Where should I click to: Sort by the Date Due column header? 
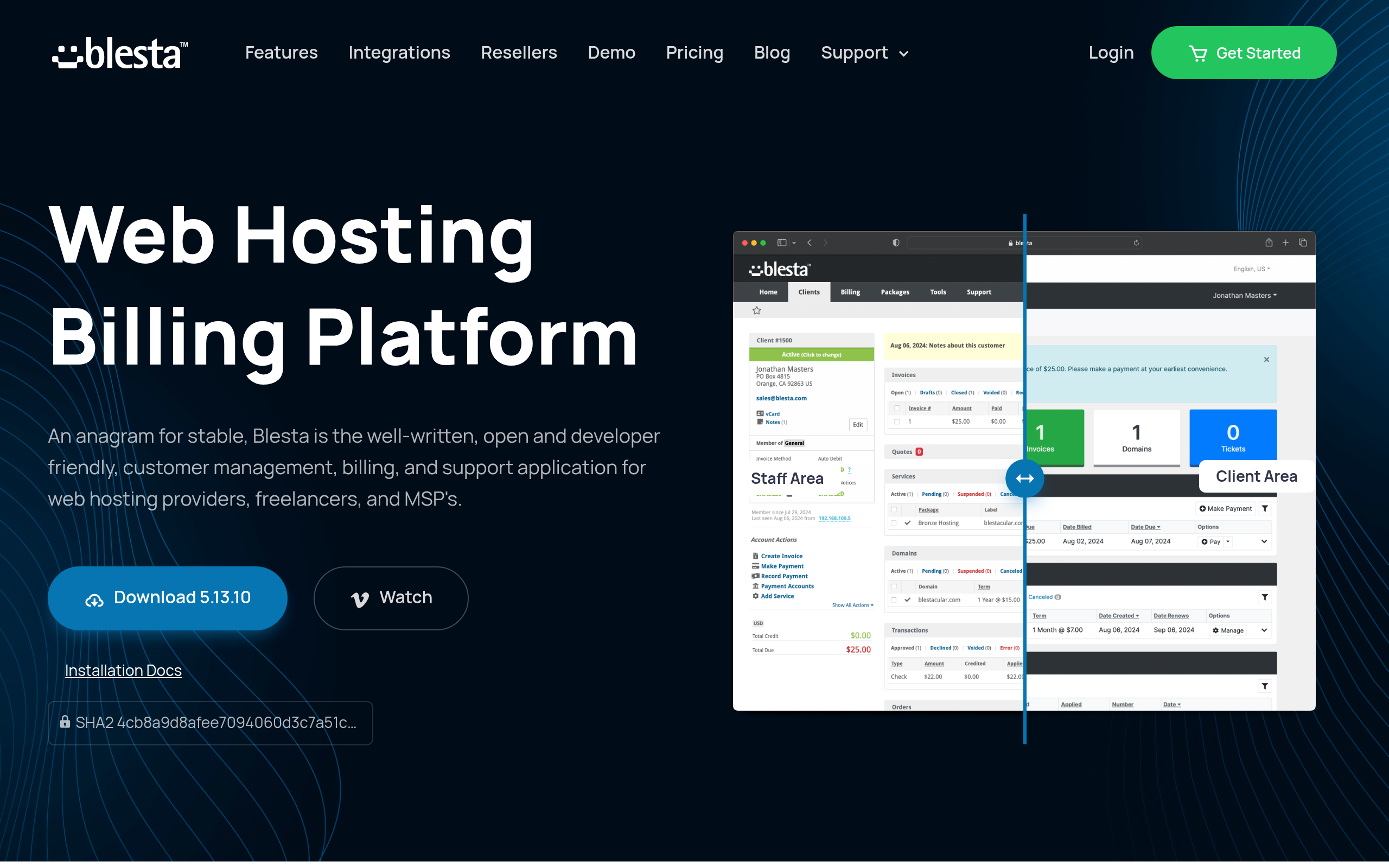(1145, 527)
